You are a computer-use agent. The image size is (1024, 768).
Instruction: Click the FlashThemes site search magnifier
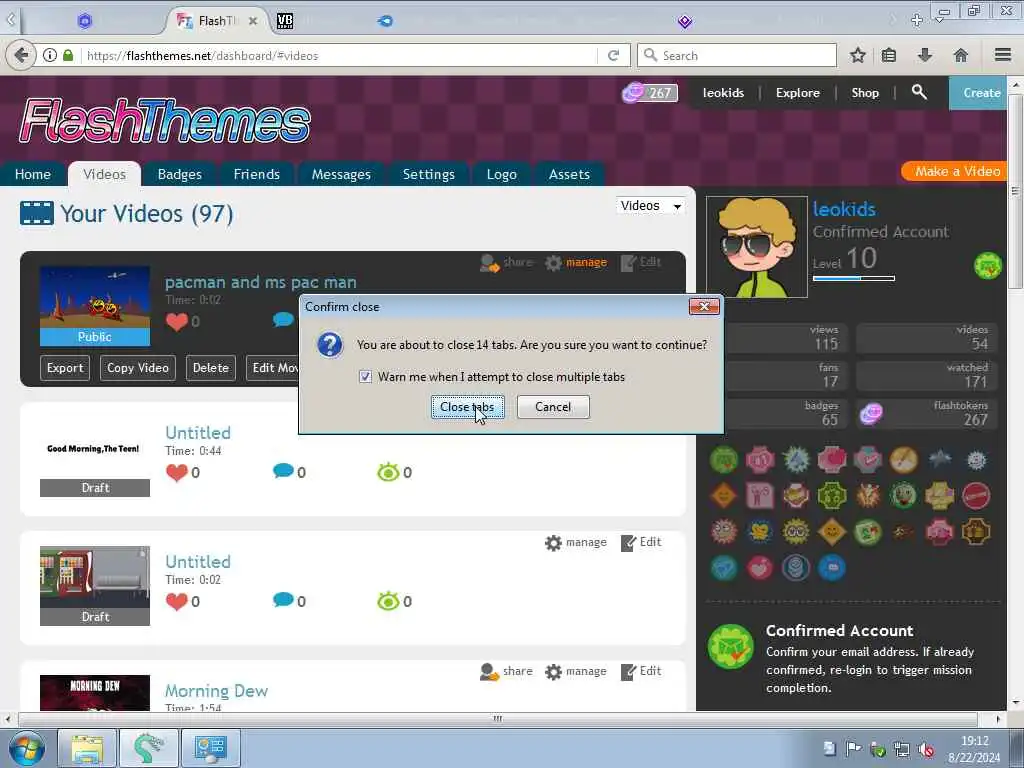click(919, 92)
